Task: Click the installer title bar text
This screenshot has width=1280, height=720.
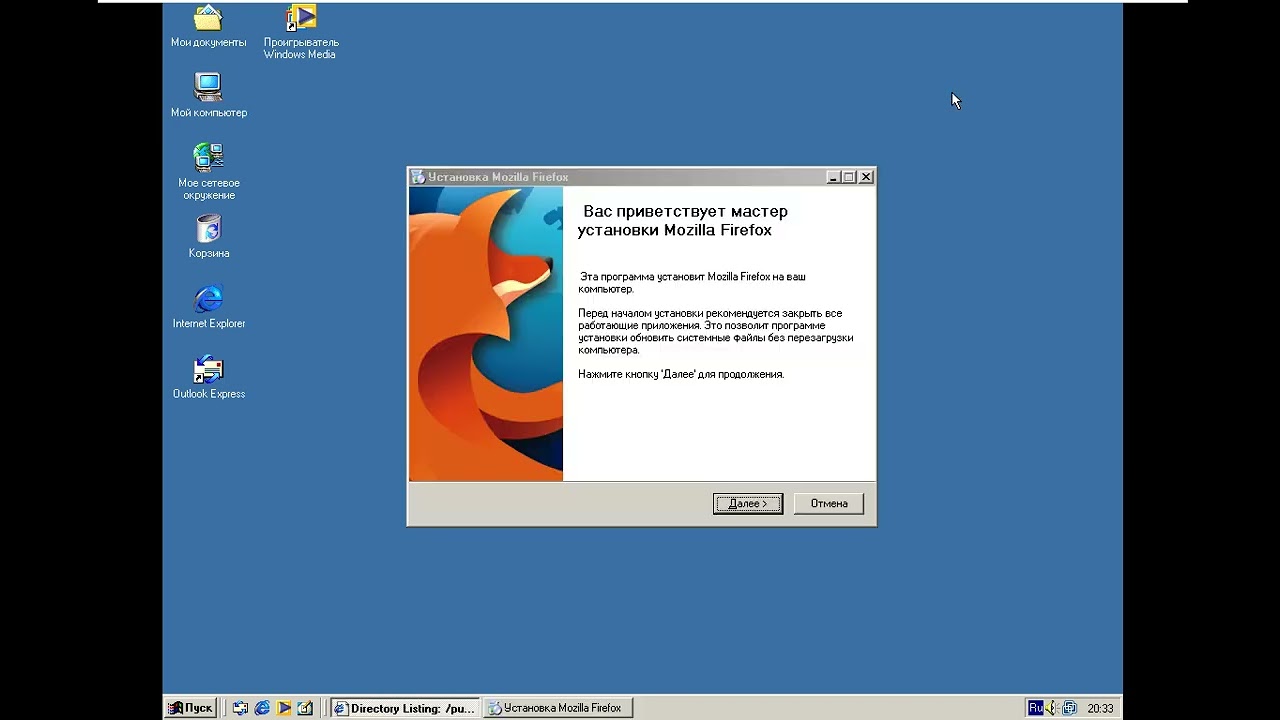Action: point(498,177)
